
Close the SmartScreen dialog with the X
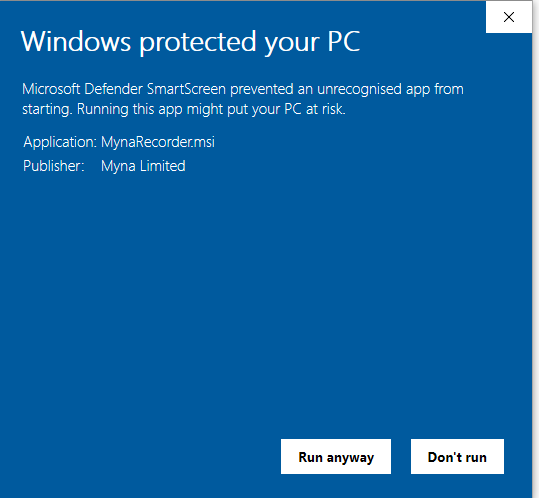pos(509,17)
